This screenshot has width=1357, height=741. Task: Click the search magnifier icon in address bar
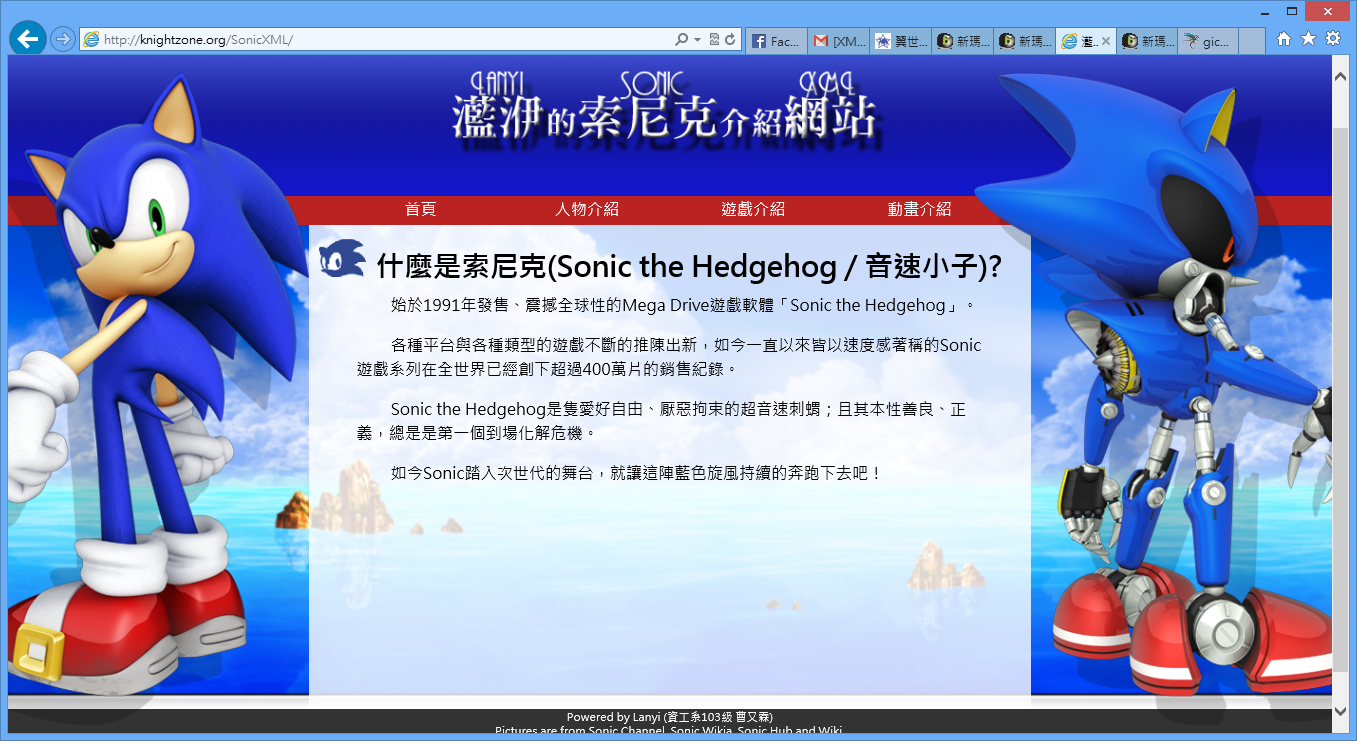pyautogui.click(x=682, y=40)
